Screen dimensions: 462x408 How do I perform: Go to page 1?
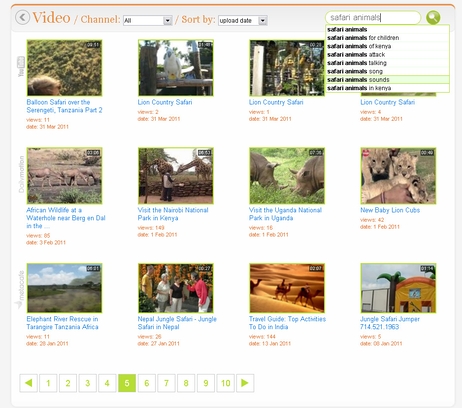(x=48, y=383)
